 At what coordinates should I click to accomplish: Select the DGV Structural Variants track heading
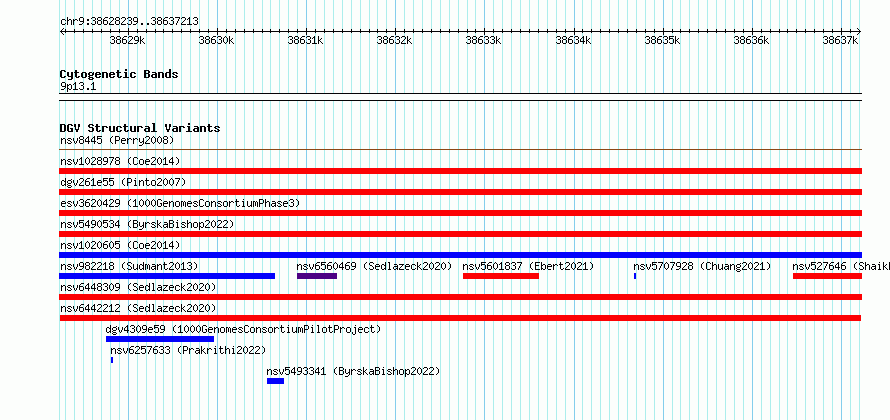pos(140,128)
